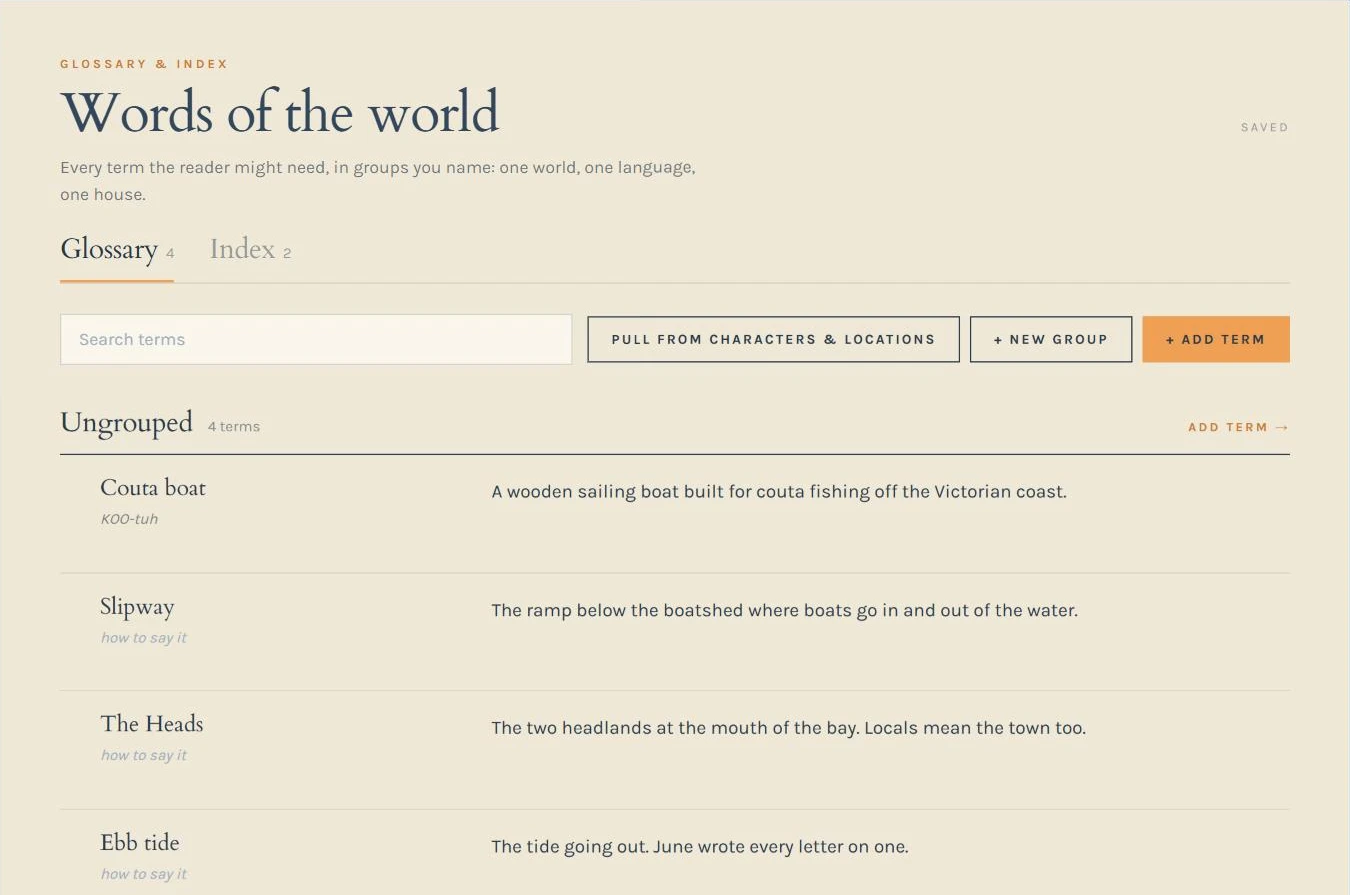Click the Ebb tide definition text
This screenshot has height=895, width=1350.
tap(700, 847)
